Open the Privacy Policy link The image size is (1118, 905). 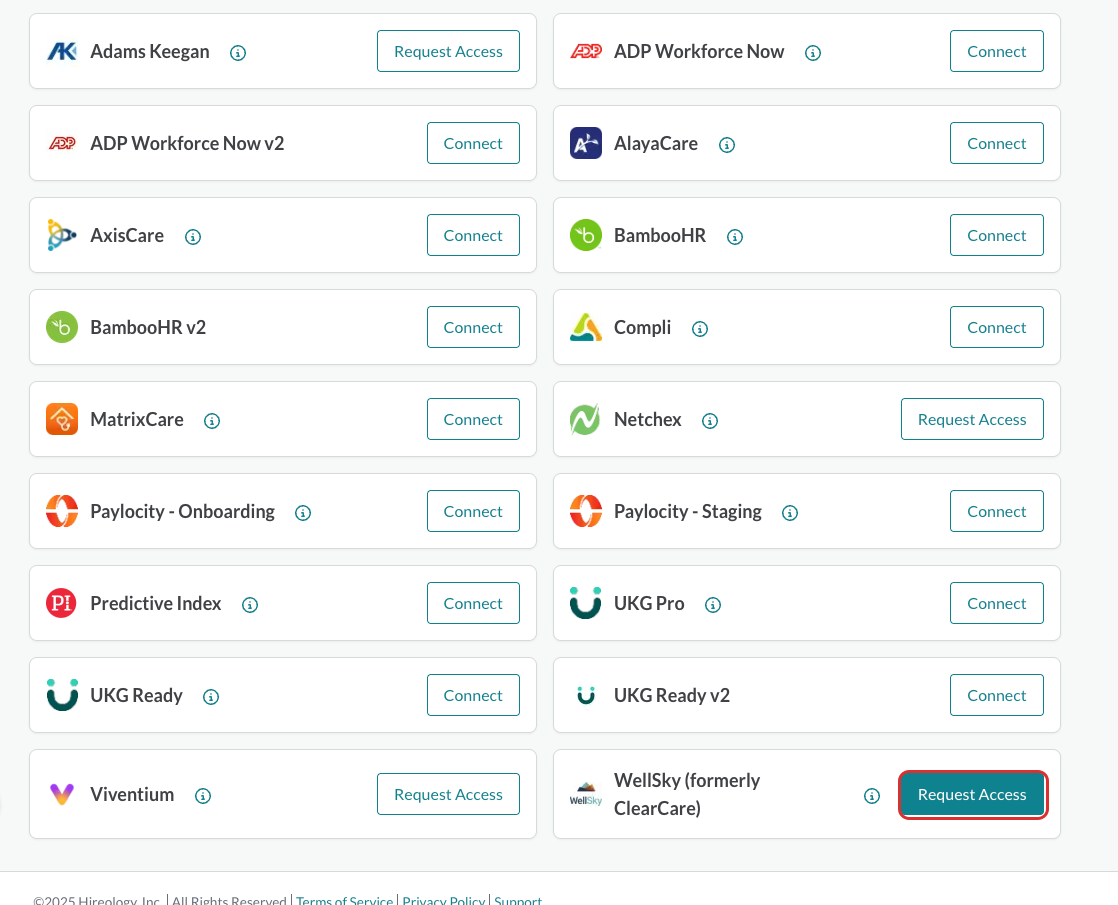click(443, 900)
